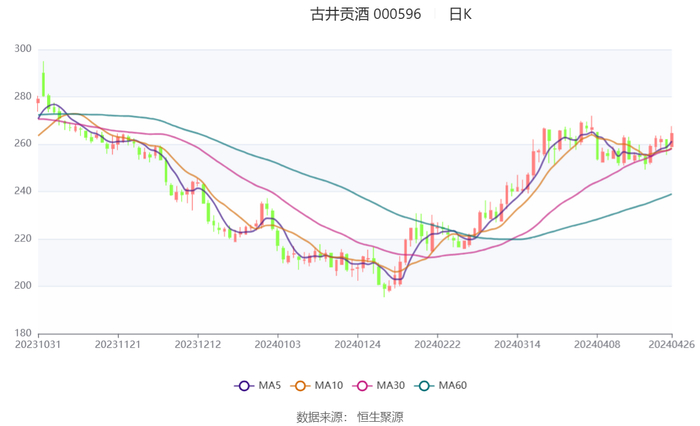Viewport: 700px width, 426px height.
Task: Click the 古井贡酒 000596 stock title
Action: [366, 14]
